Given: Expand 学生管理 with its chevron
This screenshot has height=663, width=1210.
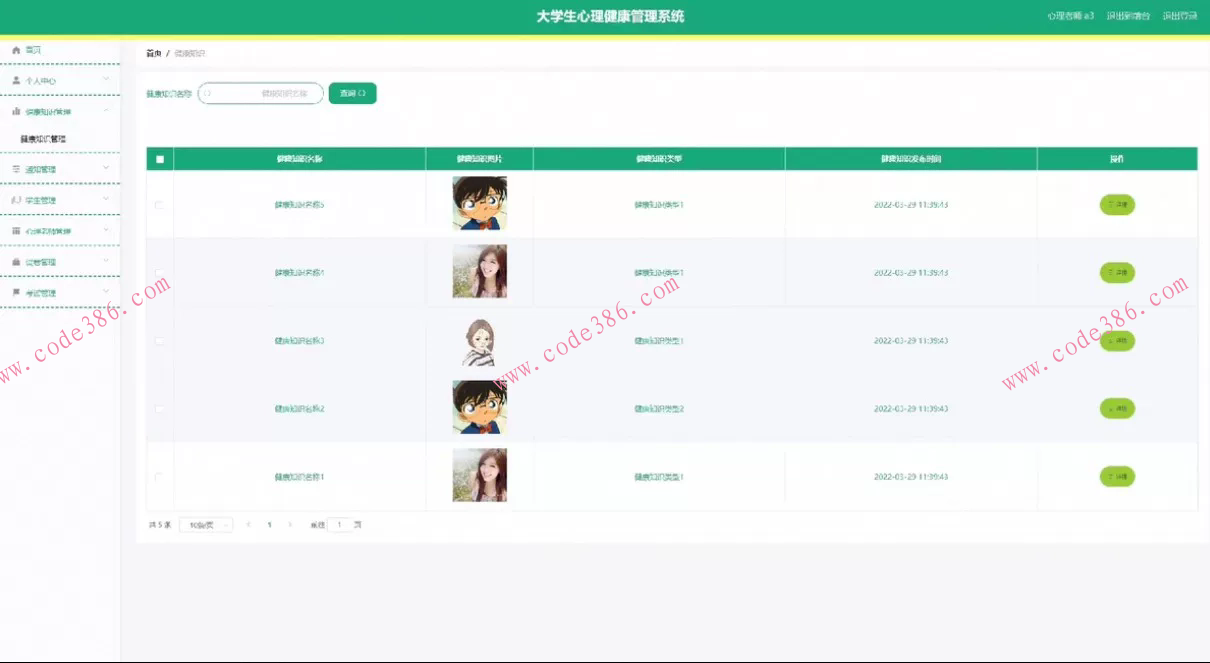Looking at the screenshot, I should (x=106, y=199).
